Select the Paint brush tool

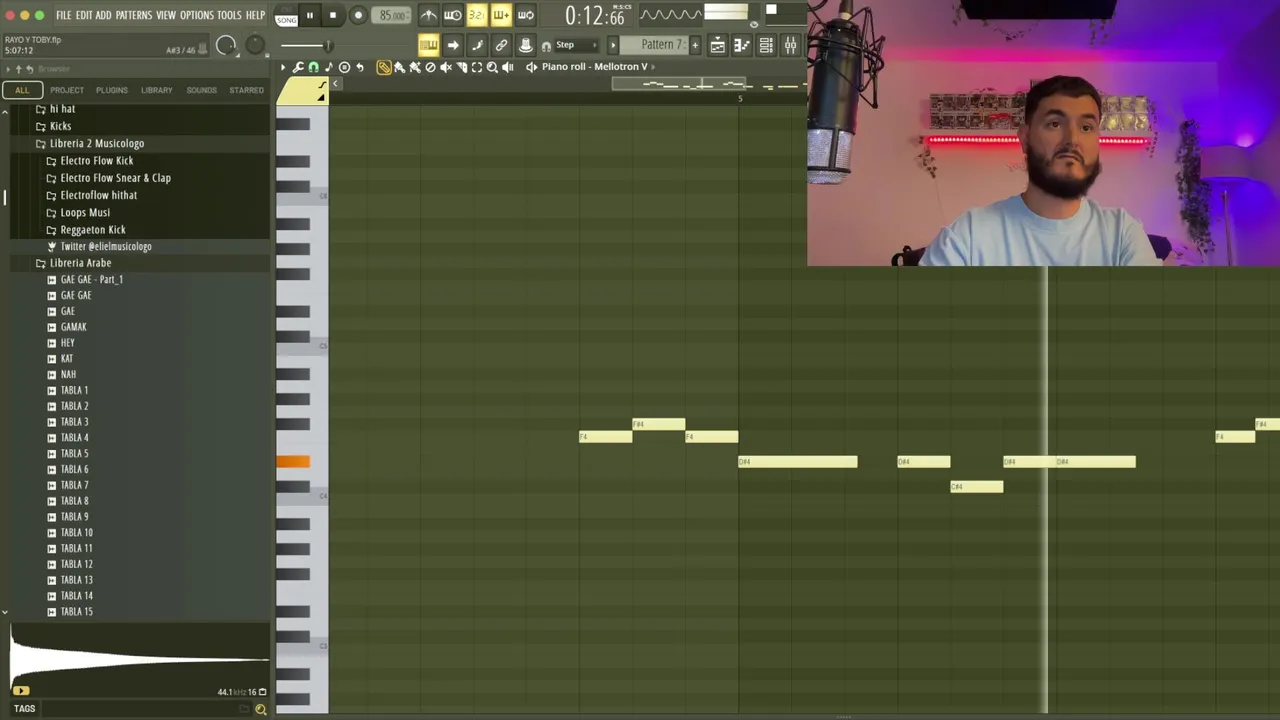coord(400,67)
